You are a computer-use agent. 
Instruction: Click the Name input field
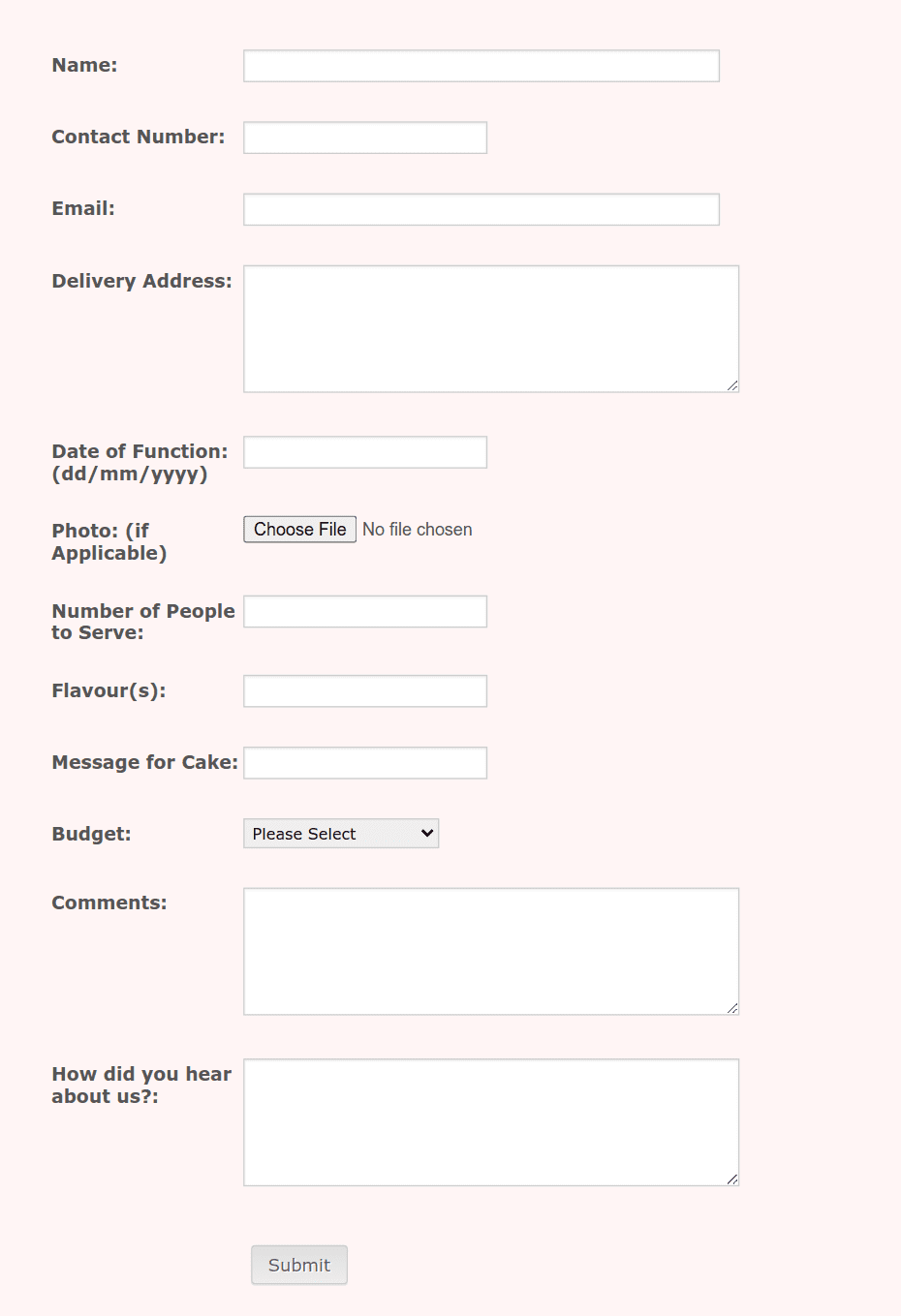[481, 65]
